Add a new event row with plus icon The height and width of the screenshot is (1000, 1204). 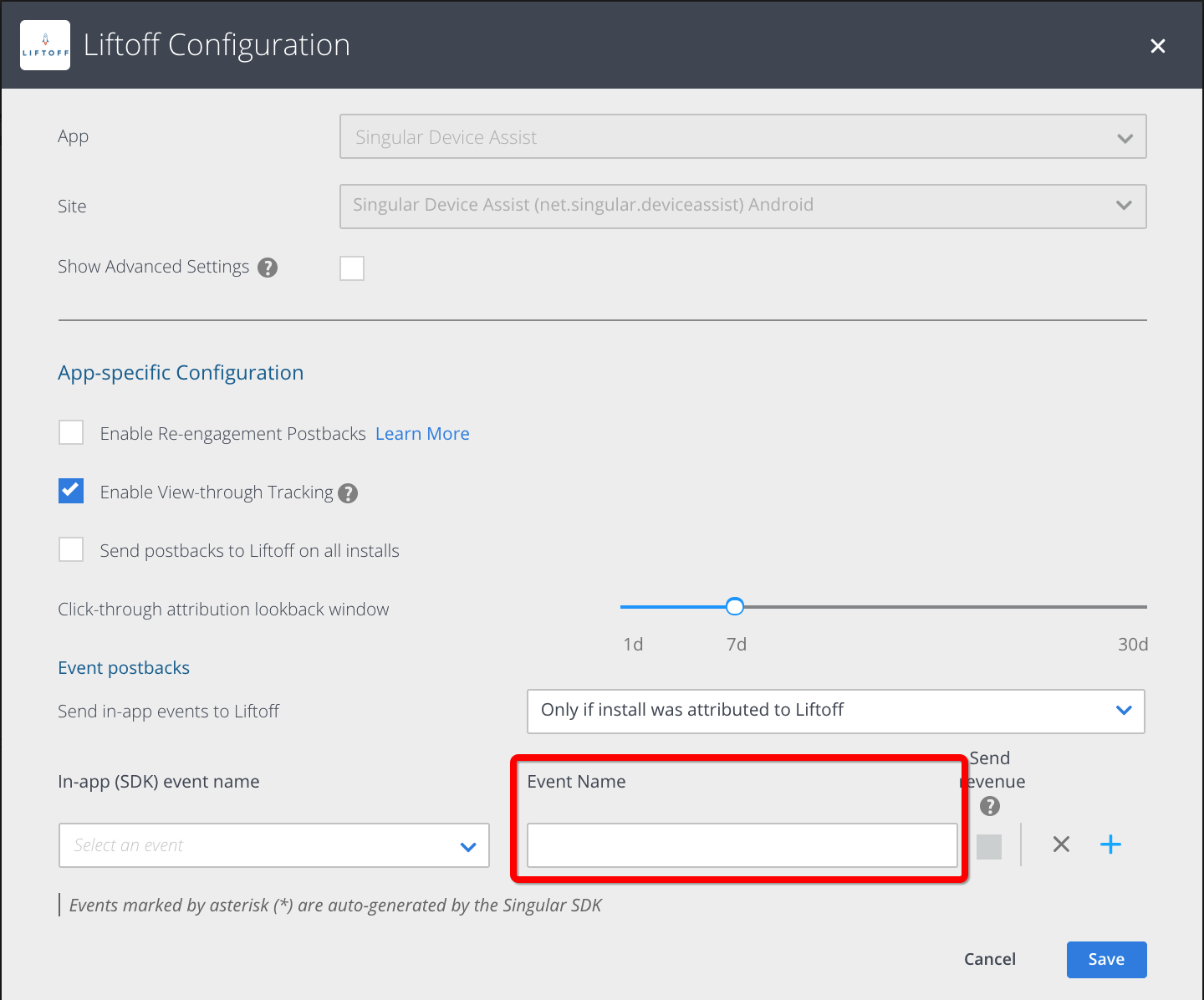(1110, 844)
